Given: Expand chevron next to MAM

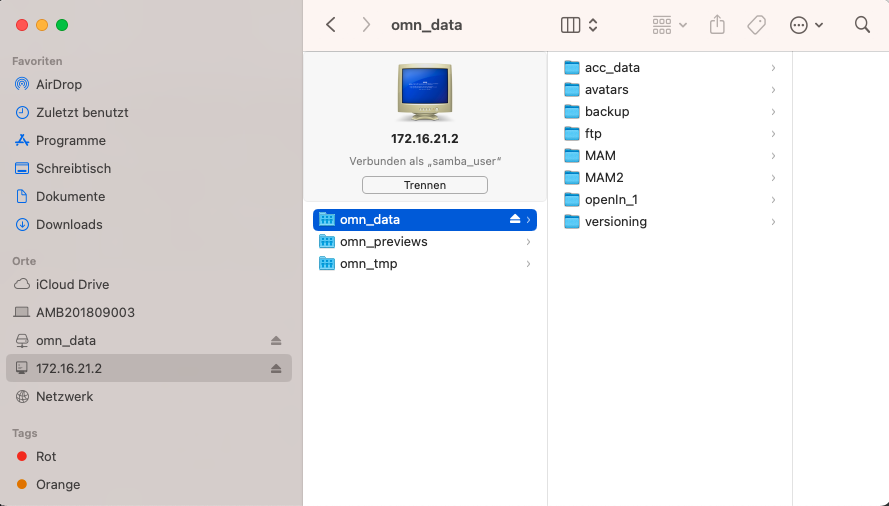Looking at the screenshot, I should [773, 155].
